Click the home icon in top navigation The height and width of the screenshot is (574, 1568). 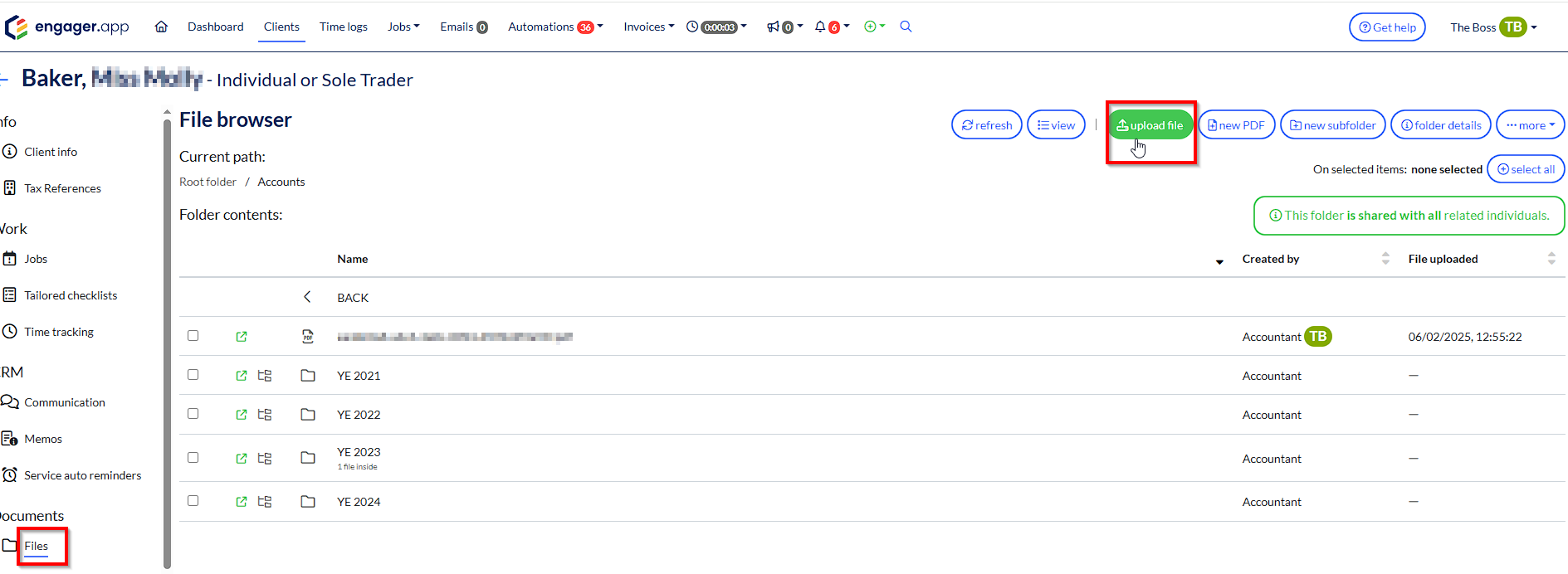pyautogui.click(x=161, y=27)
